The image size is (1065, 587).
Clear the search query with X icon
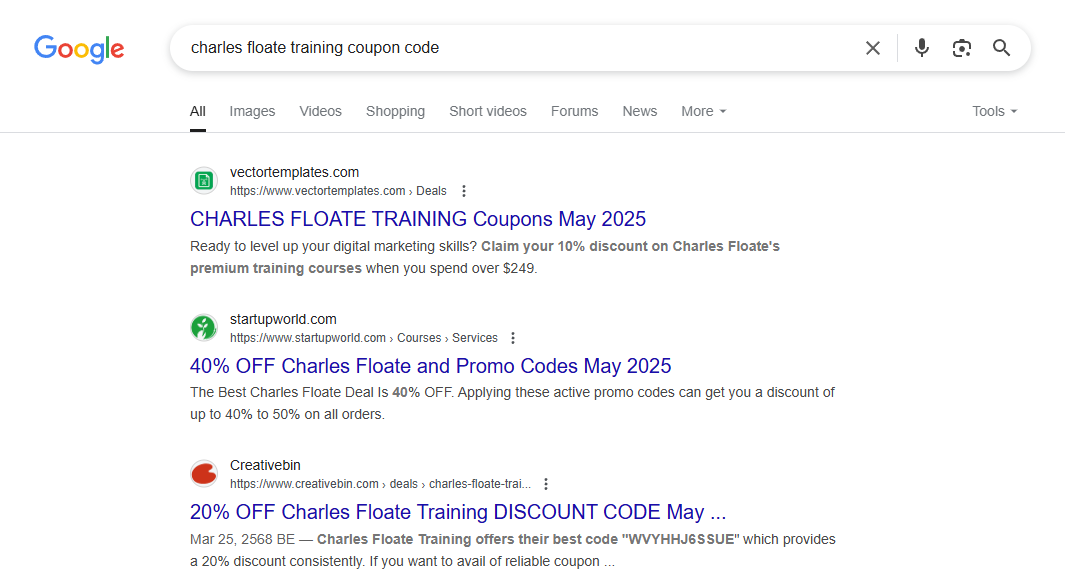[873, 48]
